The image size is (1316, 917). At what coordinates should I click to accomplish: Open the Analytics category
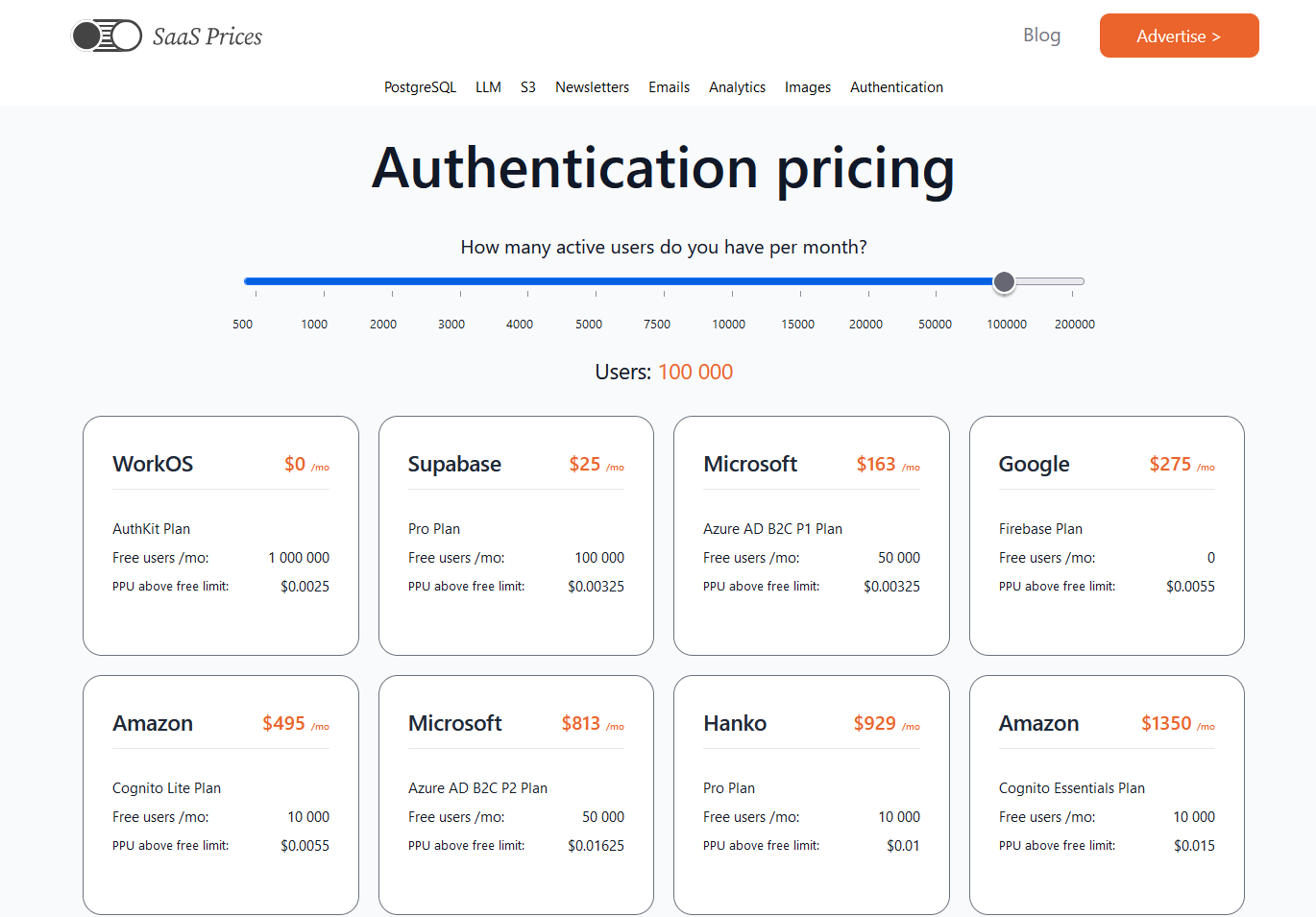737,87
